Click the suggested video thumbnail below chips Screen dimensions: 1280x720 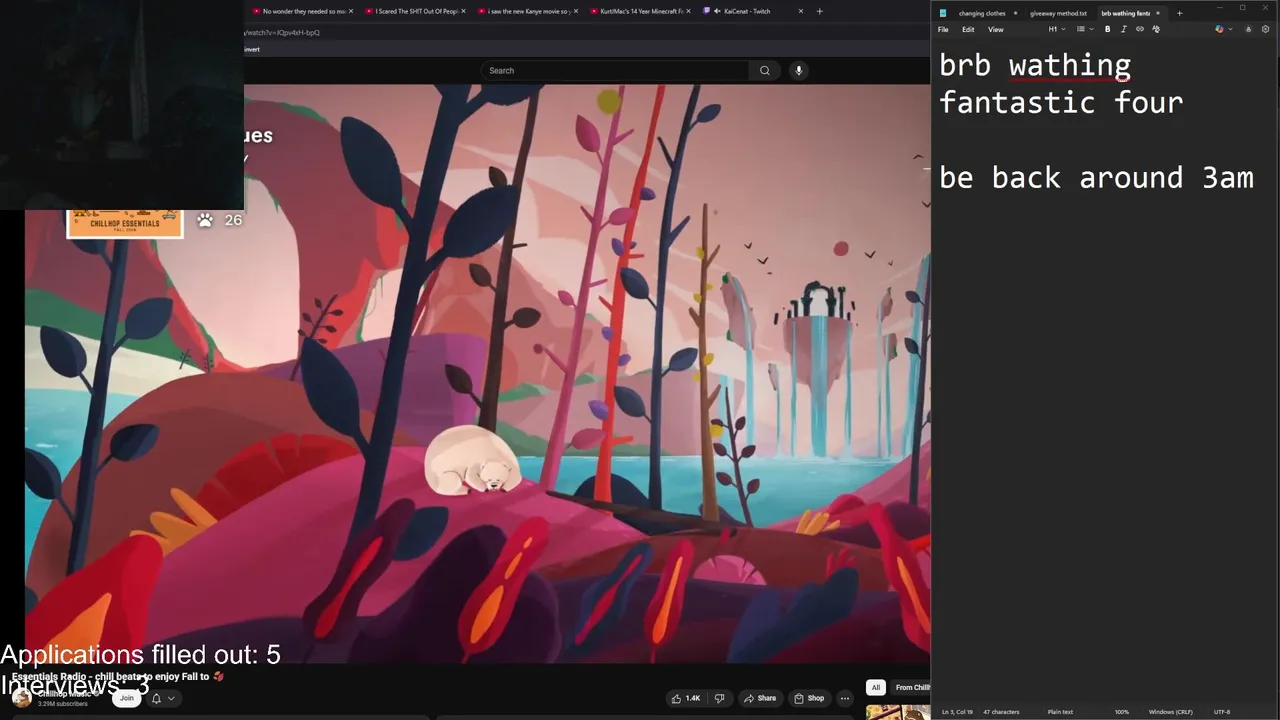[897, 712]
